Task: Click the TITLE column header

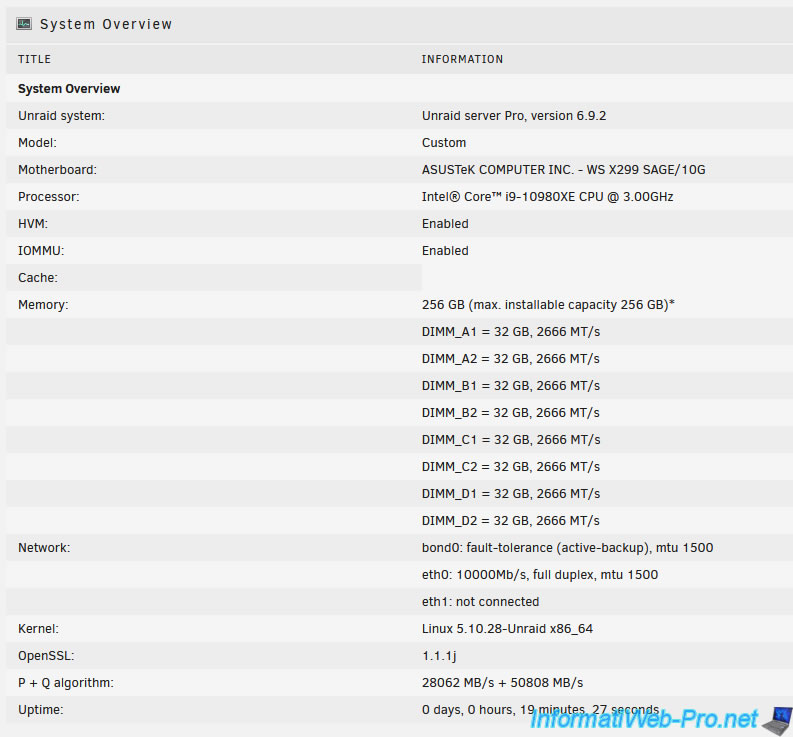Action: pyautogui.click(x=34, y=60)
